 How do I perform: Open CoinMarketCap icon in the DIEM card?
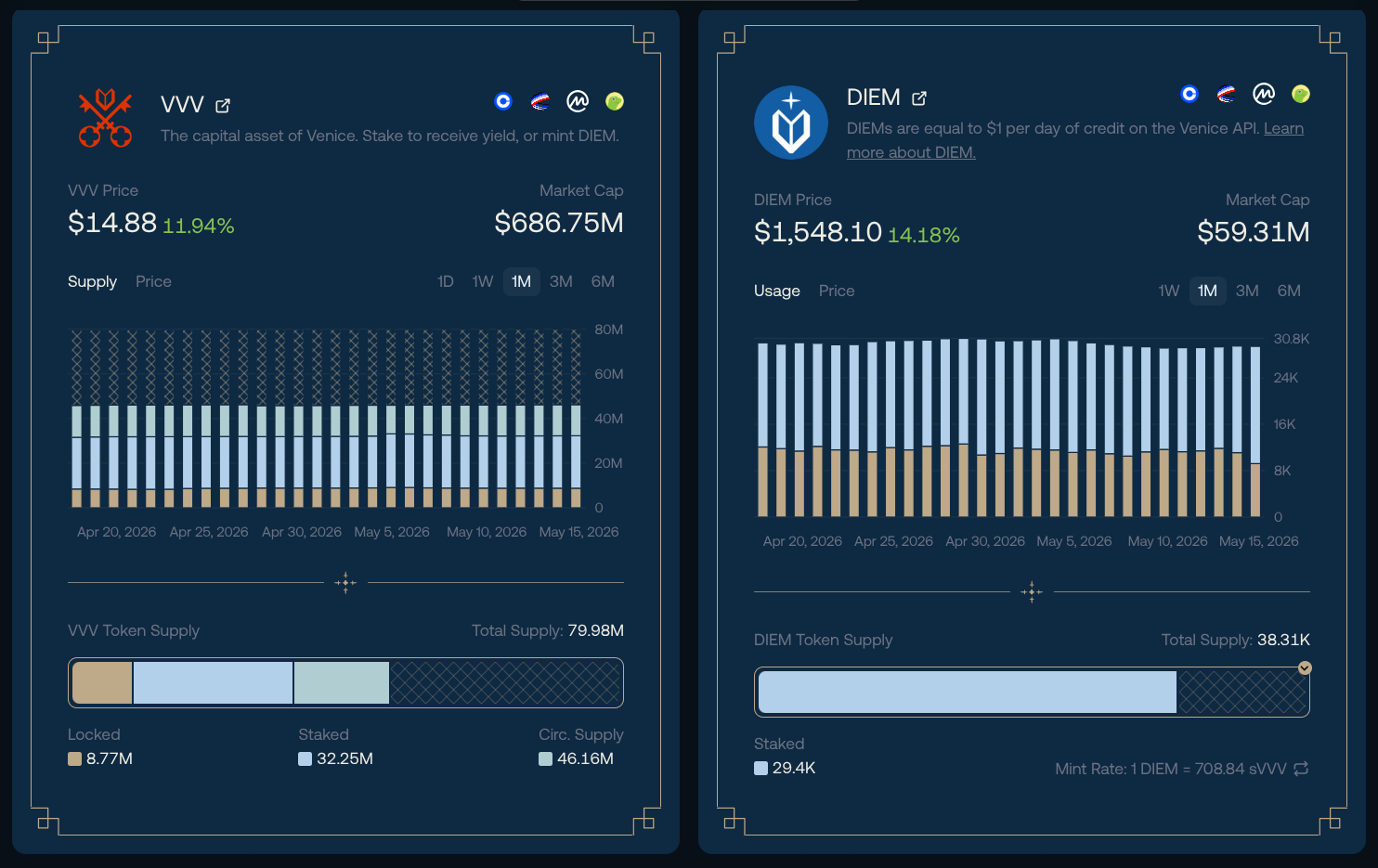(x=1264, y=94)
